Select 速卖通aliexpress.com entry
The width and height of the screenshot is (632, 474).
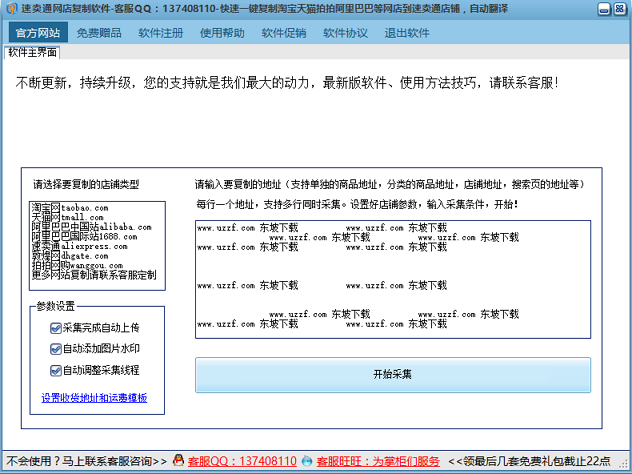79,246
